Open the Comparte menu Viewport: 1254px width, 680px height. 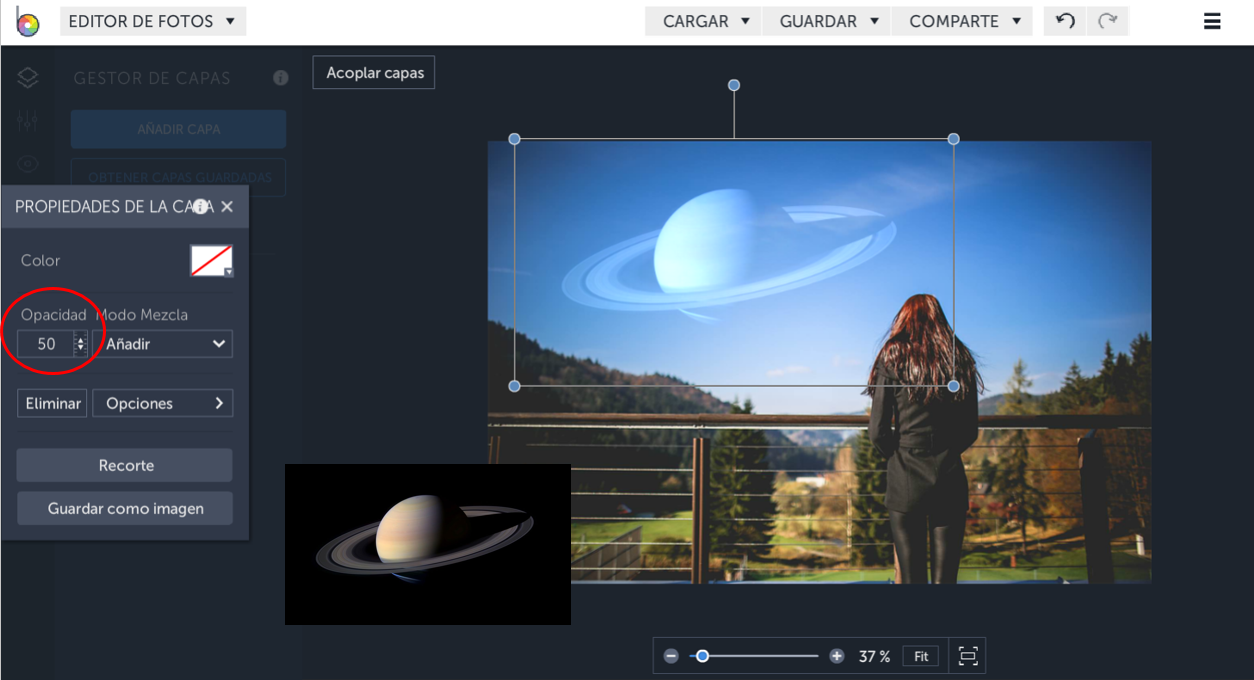[x=964, y=21]
